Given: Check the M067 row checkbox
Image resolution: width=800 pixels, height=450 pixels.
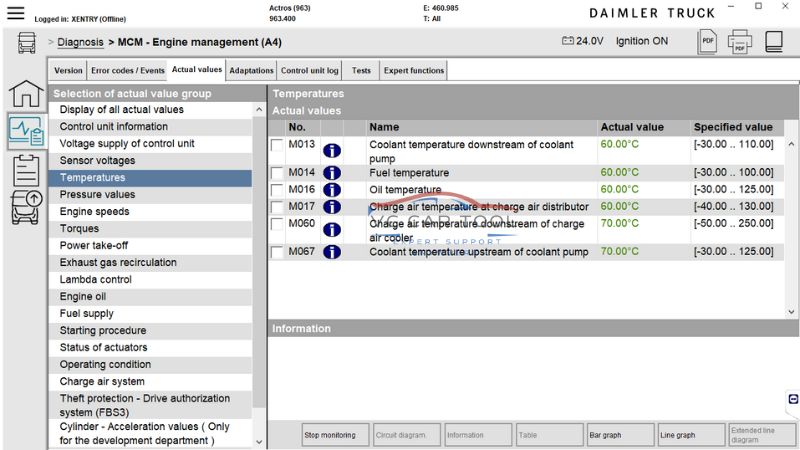Looking at the screenshot, I should (278, 253).
